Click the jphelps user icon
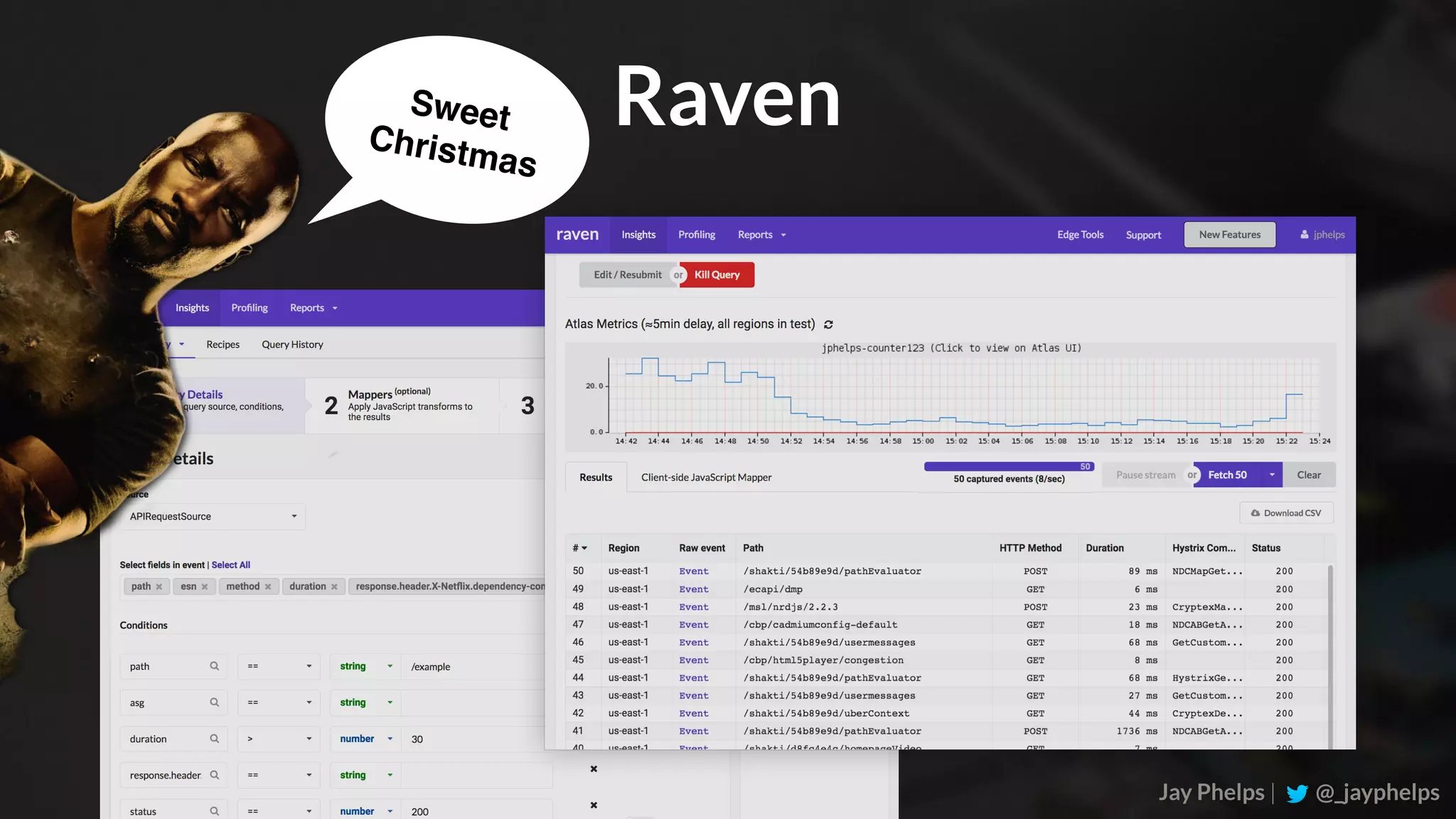This screenshot has height=819, width=1456. (x=1305, y=235)
